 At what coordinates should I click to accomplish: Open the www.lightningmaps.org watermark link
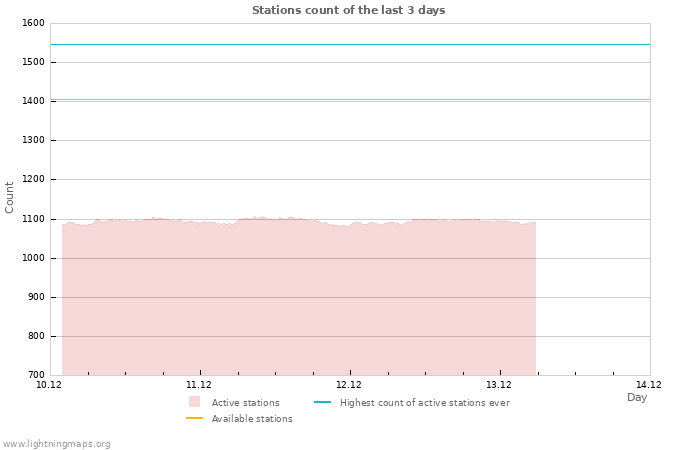pyautogui.click(x=57, y=444)
